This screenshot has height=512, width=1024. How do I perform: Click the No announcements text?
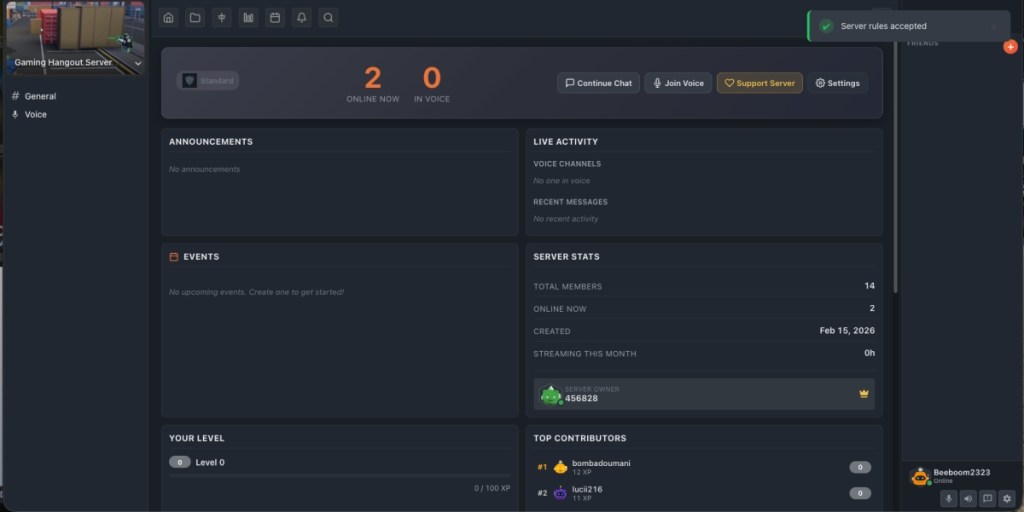[204, 169]
